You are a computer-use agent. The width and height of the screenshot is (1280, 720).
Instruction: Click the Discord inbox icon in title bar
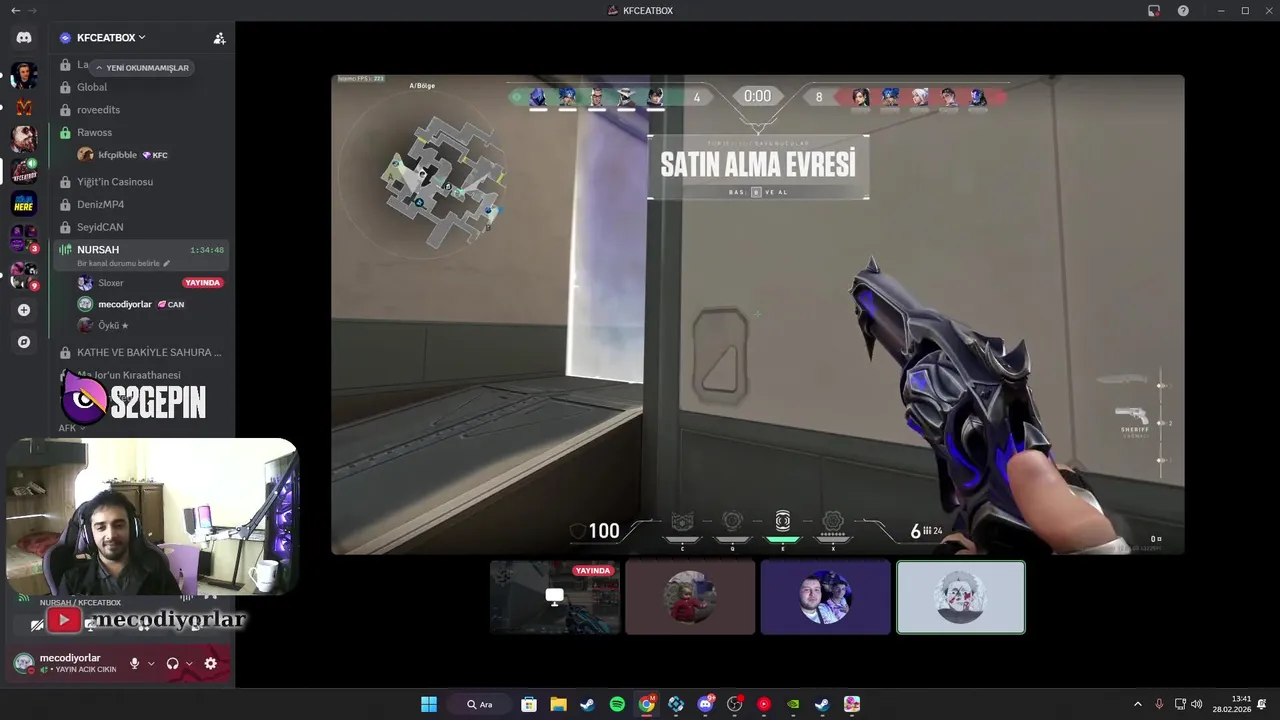click(1154, 11)
